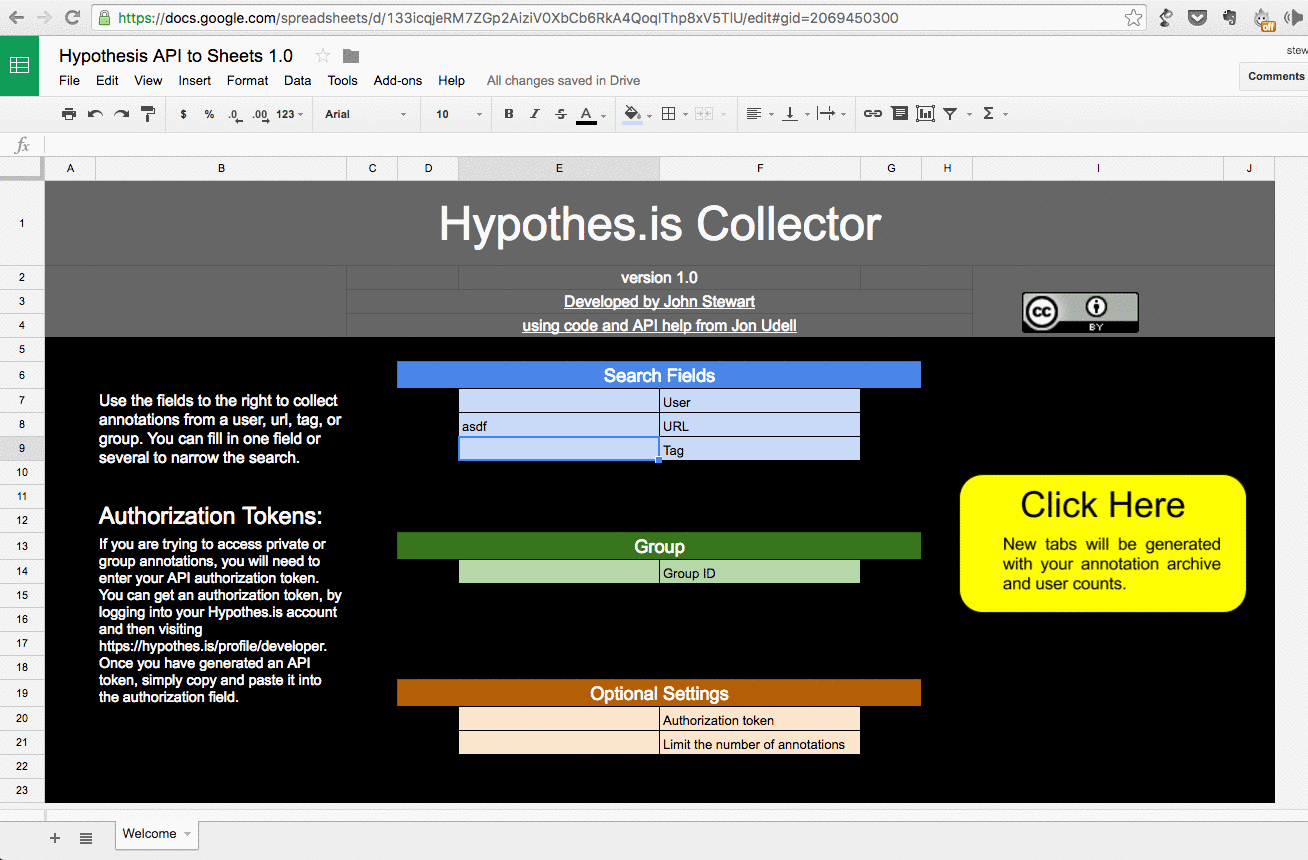Screen dimensions: 1308x860
Task: Click the Evernote elephant extension icon
Action: pos(1229,17)
